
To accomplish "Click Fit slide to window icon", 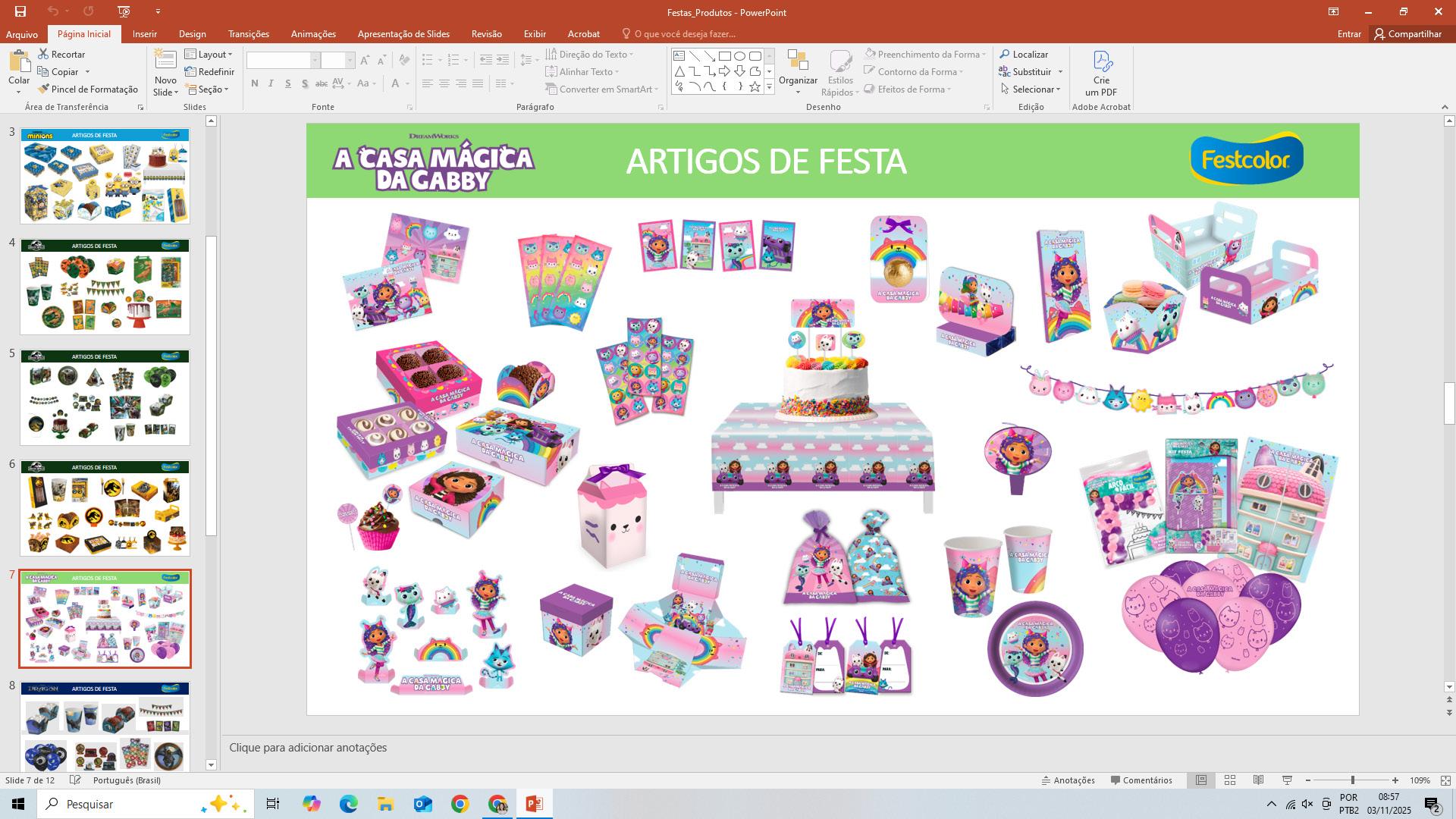I will coord(1445,780).
